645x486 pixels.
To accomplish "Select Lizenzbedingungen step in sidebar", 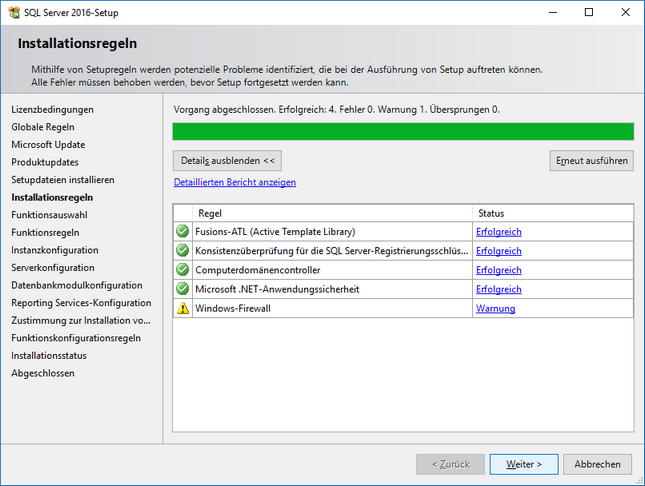I will [52, 109].
